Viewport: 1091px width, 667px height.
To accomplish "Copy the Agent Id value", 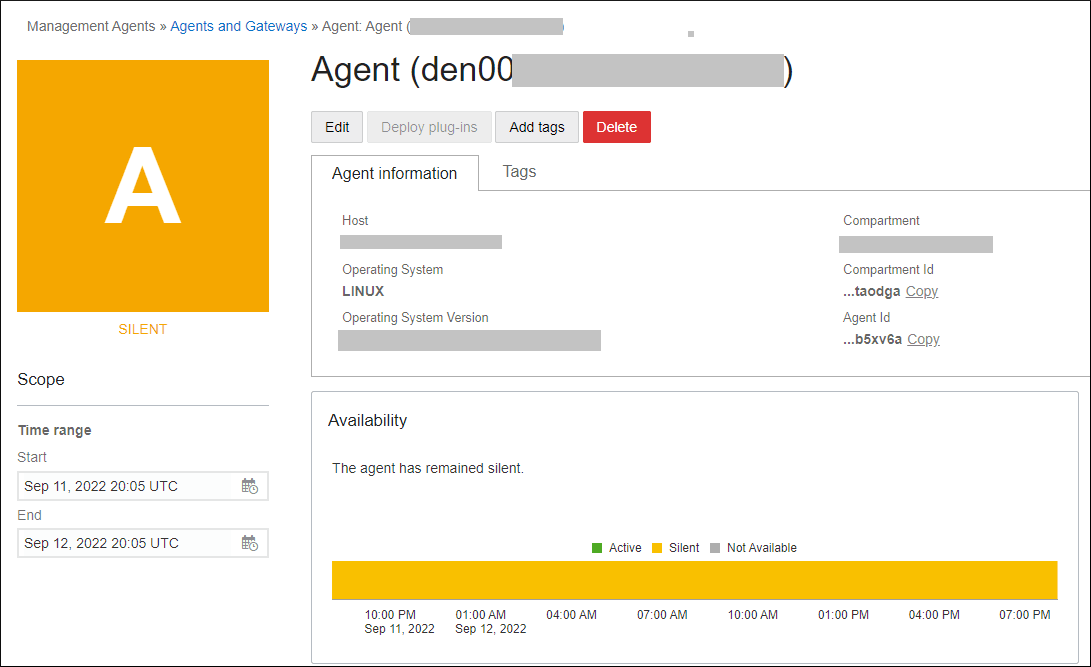I will coord(922,339).
